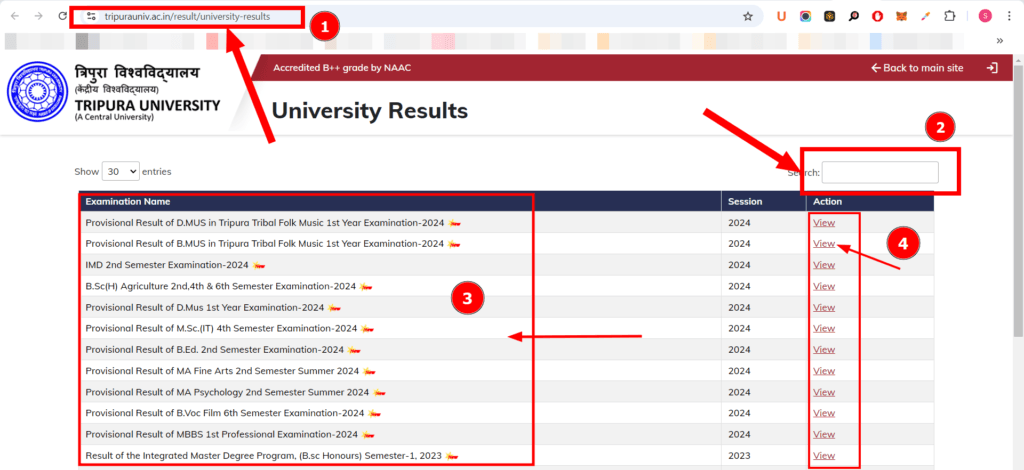
Task: Open the site information icon in address bar
Action: 91,17
